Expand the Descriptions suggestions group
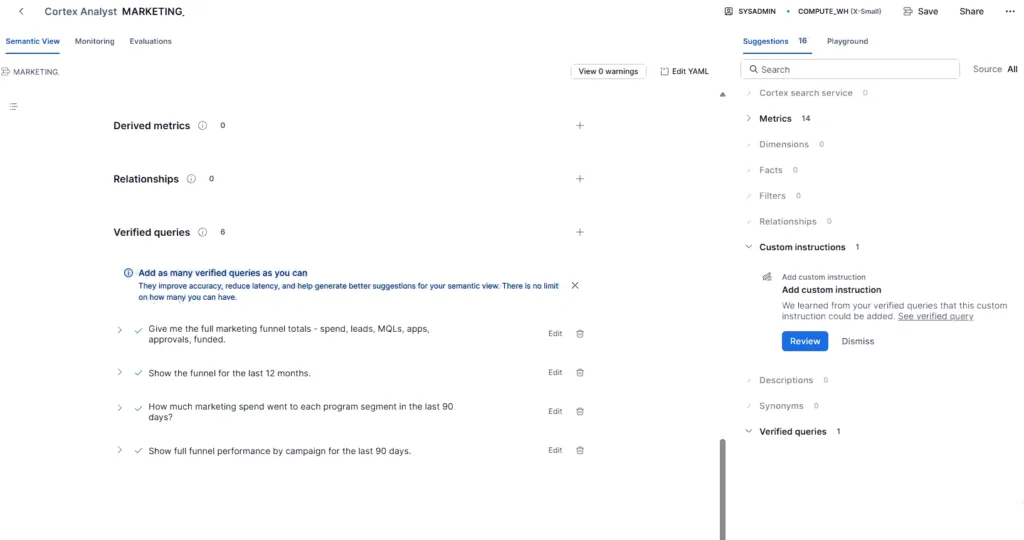The width and height of the screenshot is (1024, 540). pos(749,380)
